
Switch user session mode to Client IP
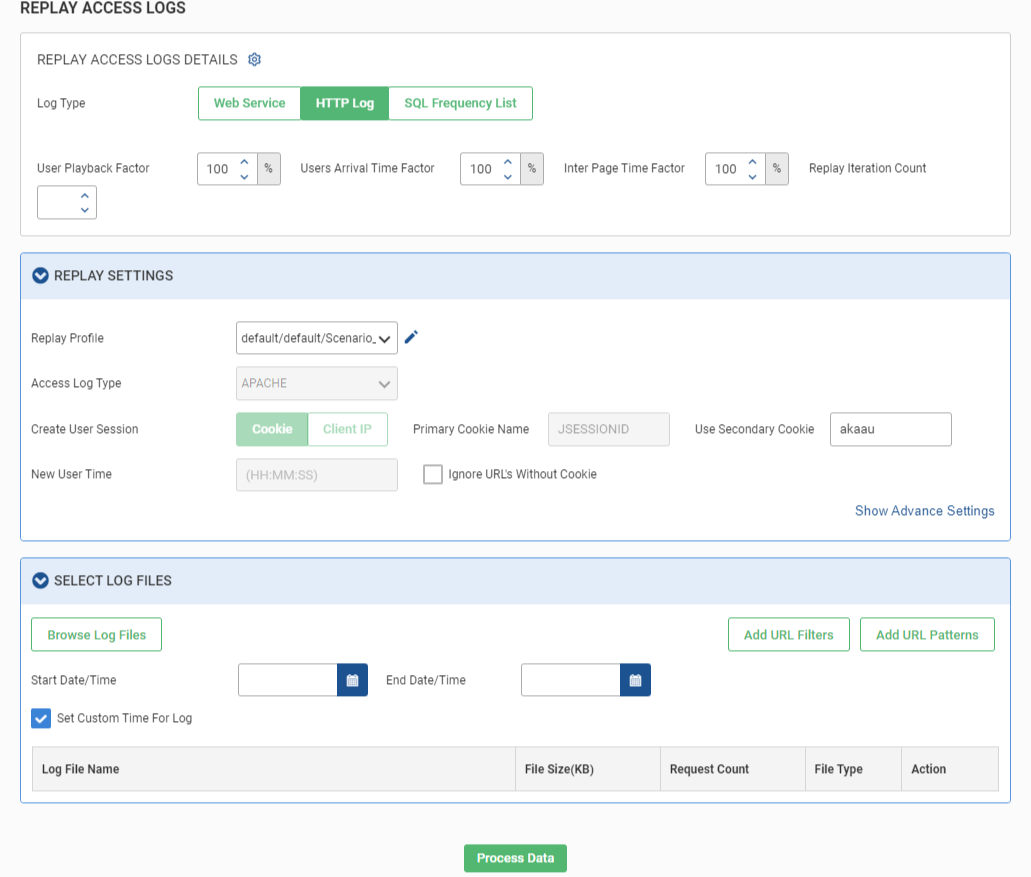pyautogui.click(x=347, y=429)
